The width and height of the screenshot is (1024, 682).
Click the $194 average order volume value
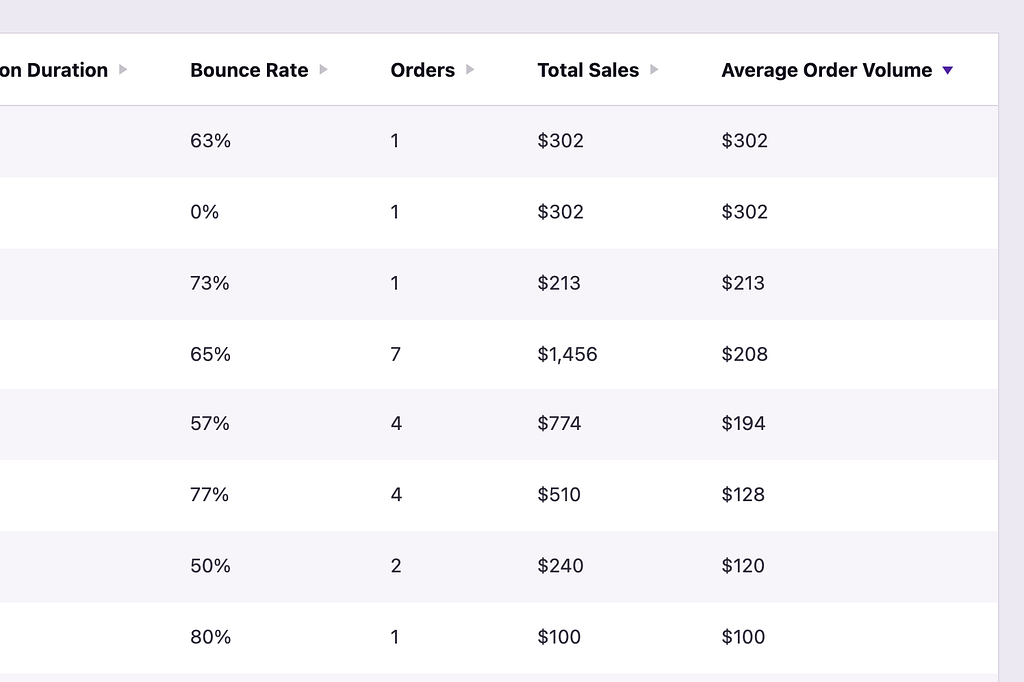click(743, 424)
